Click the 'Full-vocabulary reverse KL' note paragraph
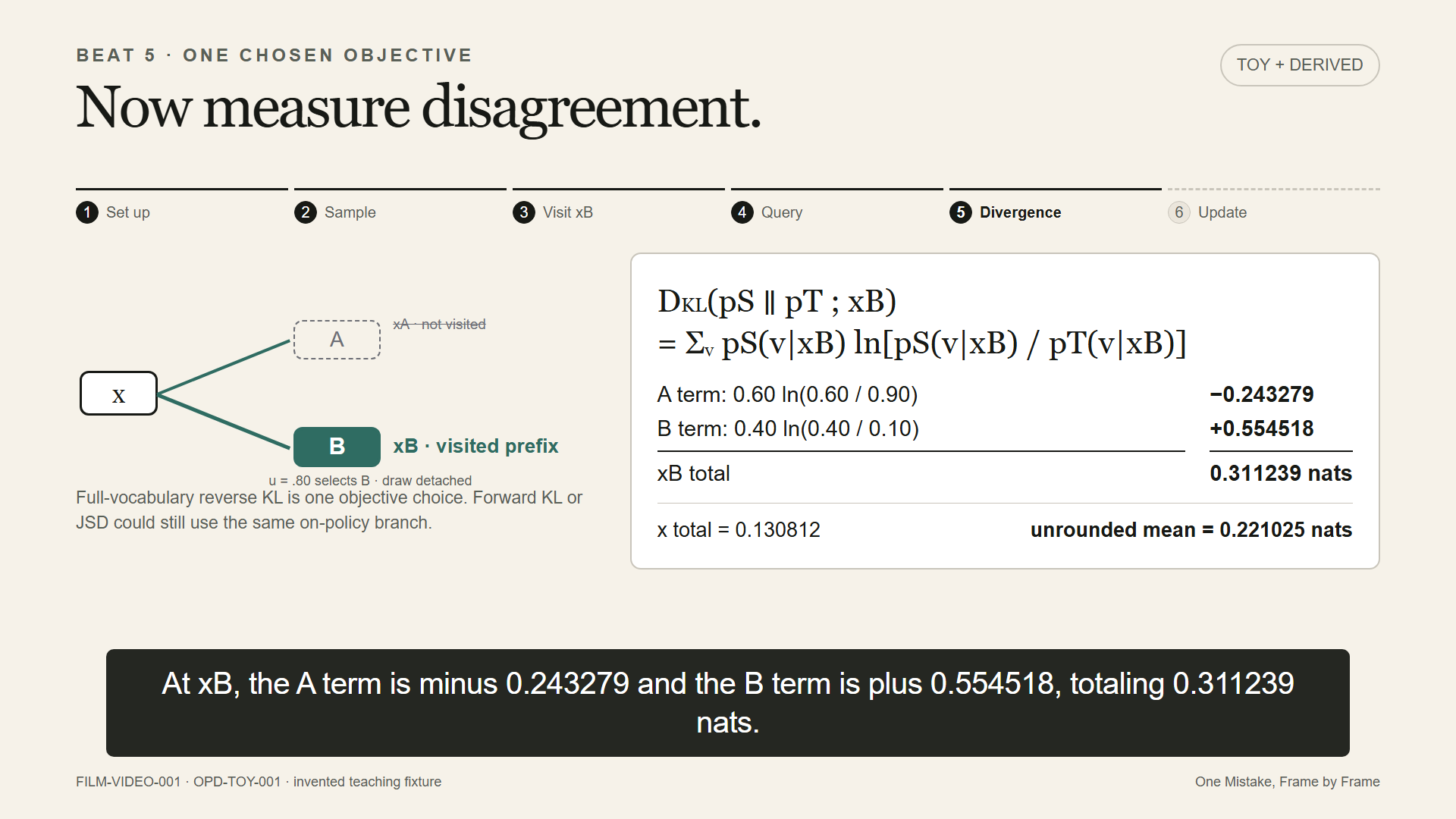 (329, 510)
